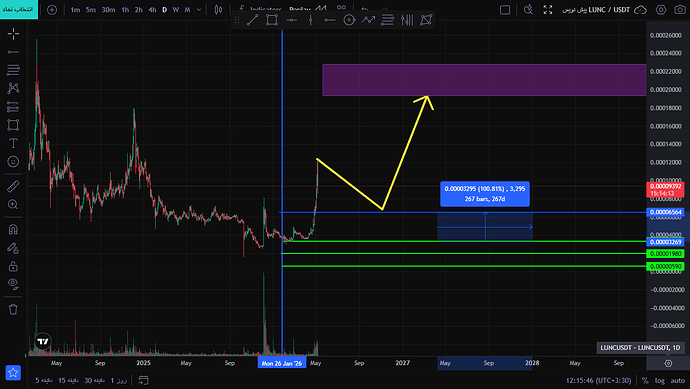Select the vertical line tool in floating toolbar

(311, 20)
